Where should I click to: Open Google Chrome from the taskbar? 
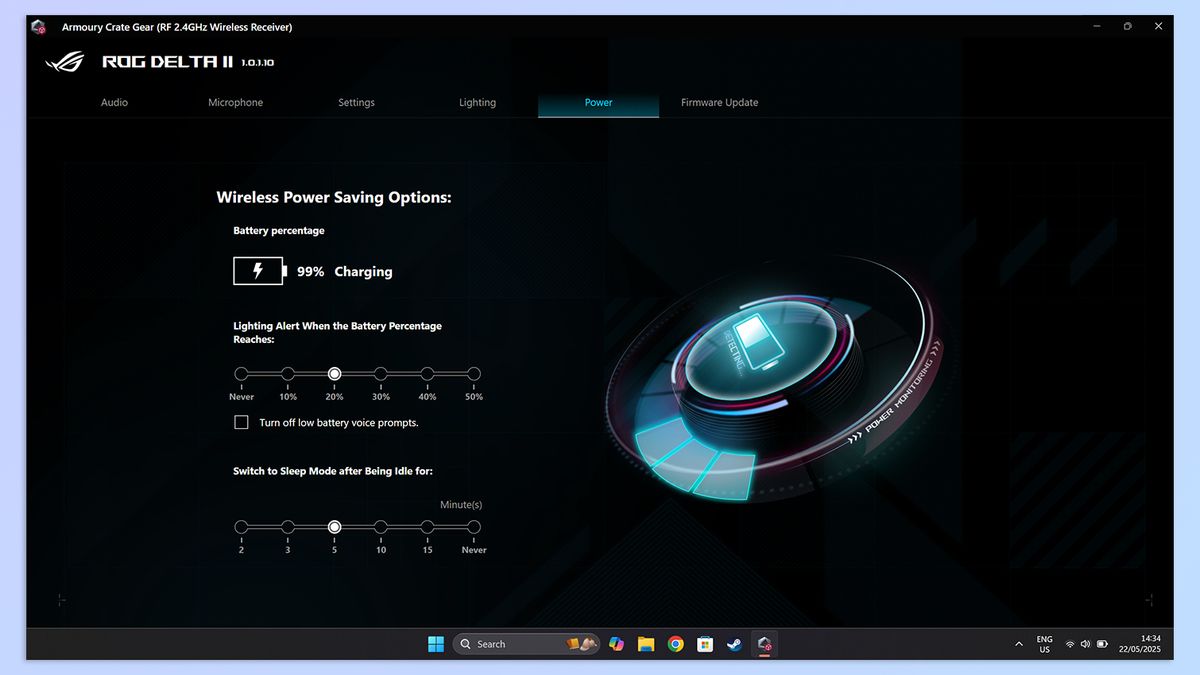(x=676, y=644)
